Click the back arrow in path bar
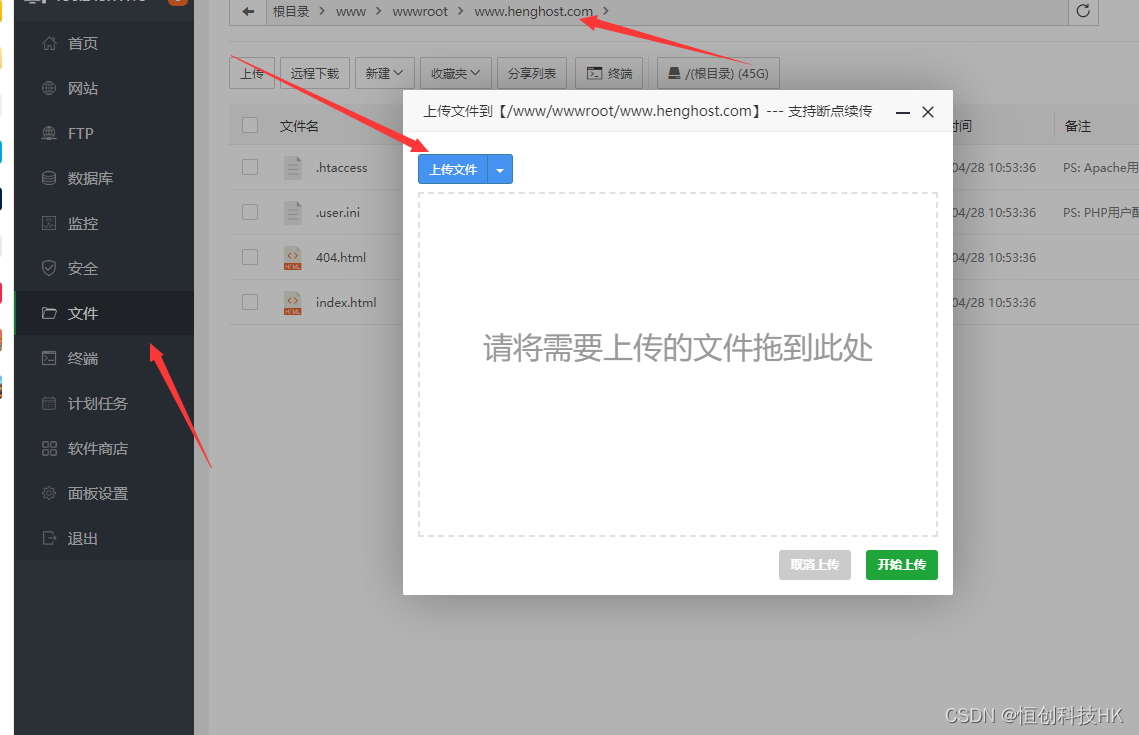1139x735 pixels. tap(248, 12)
